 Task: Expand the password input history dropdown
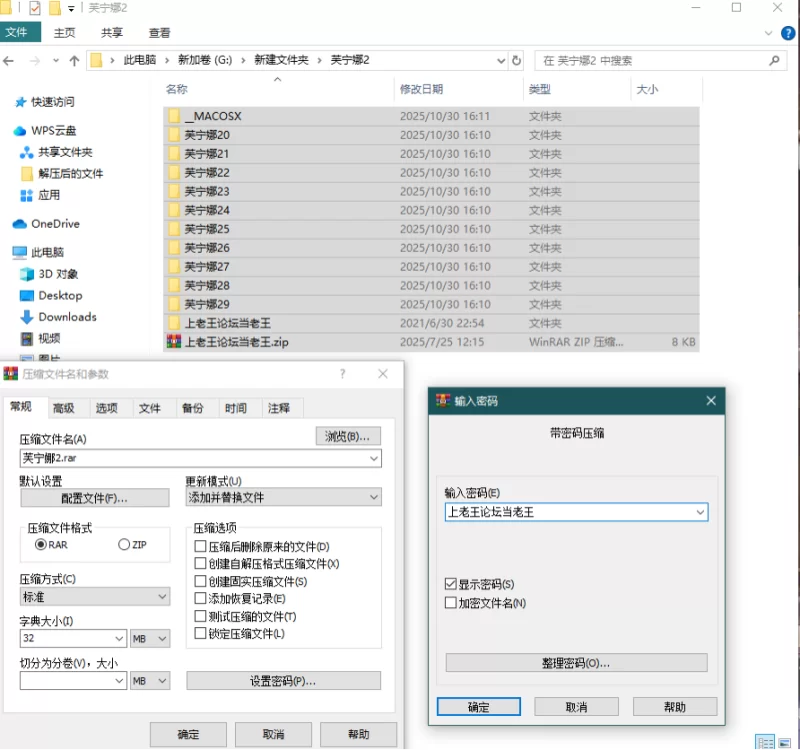click(699, 512)
